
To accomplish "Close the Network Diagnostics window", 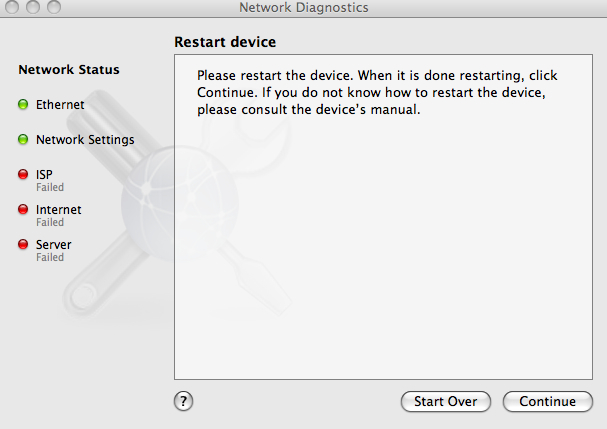I will pos(12,7).
